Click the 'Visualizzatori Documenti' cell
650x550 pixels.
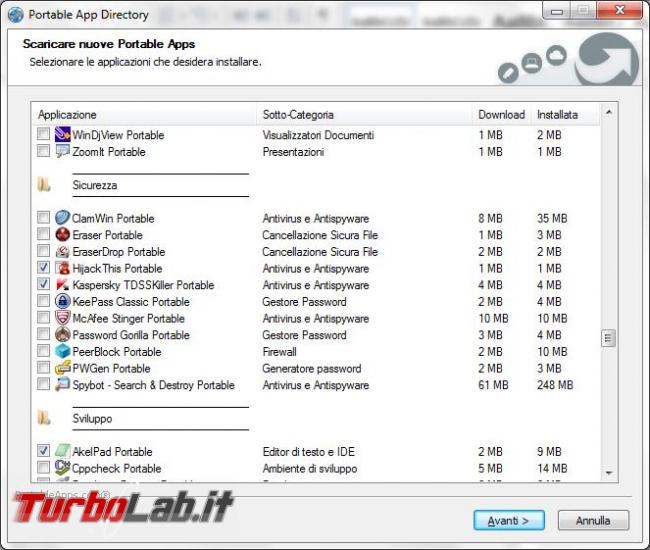point(318,135)
